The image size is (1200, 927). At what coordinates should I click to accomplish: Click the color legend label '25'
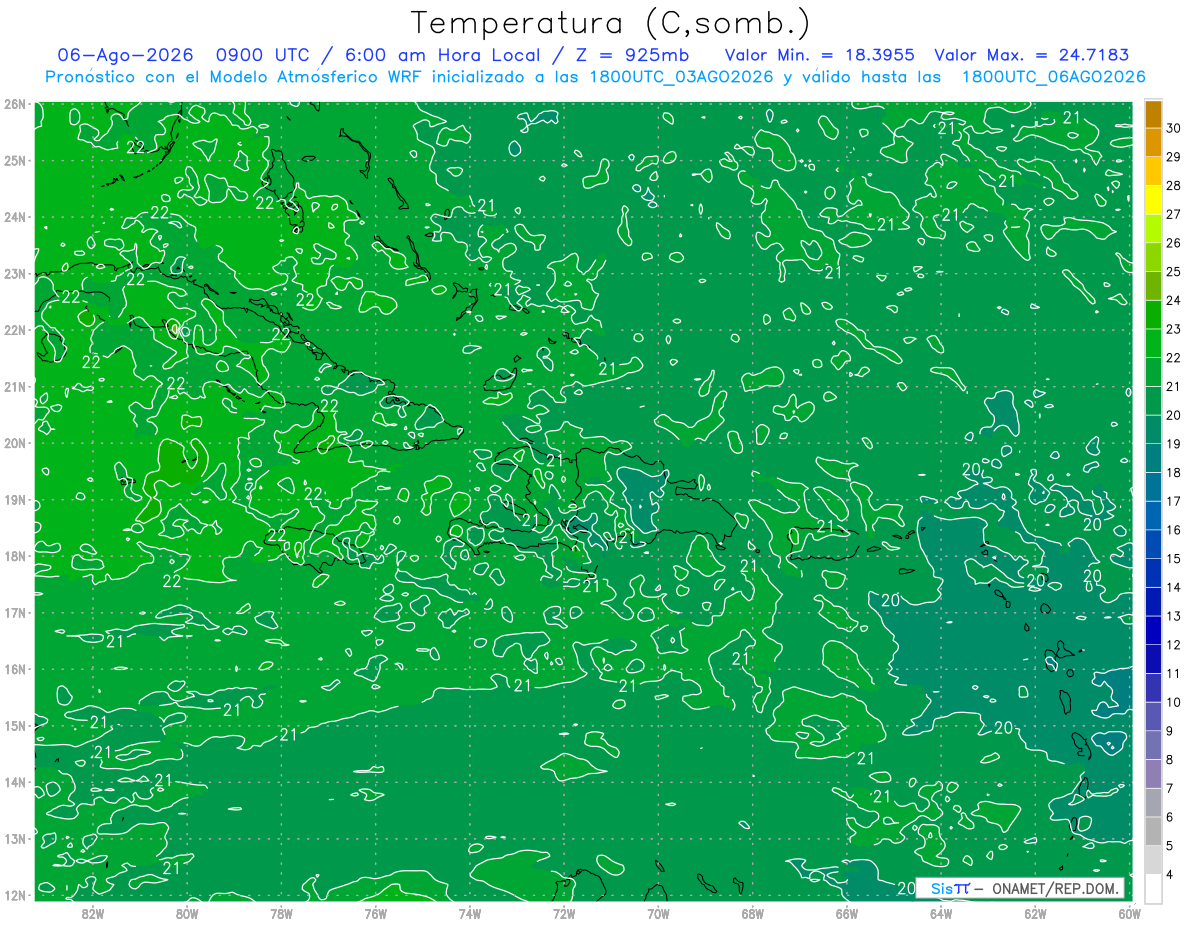pos(1174,272)
